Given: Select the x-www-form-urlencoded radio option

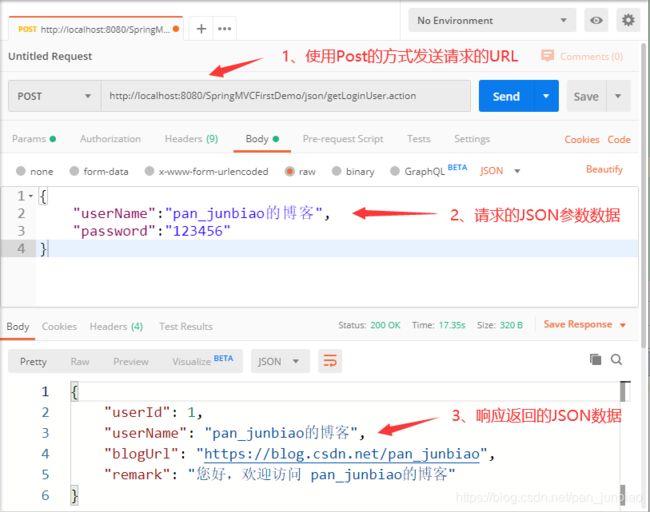Looking at the screenshot, I should pos(206,171).
